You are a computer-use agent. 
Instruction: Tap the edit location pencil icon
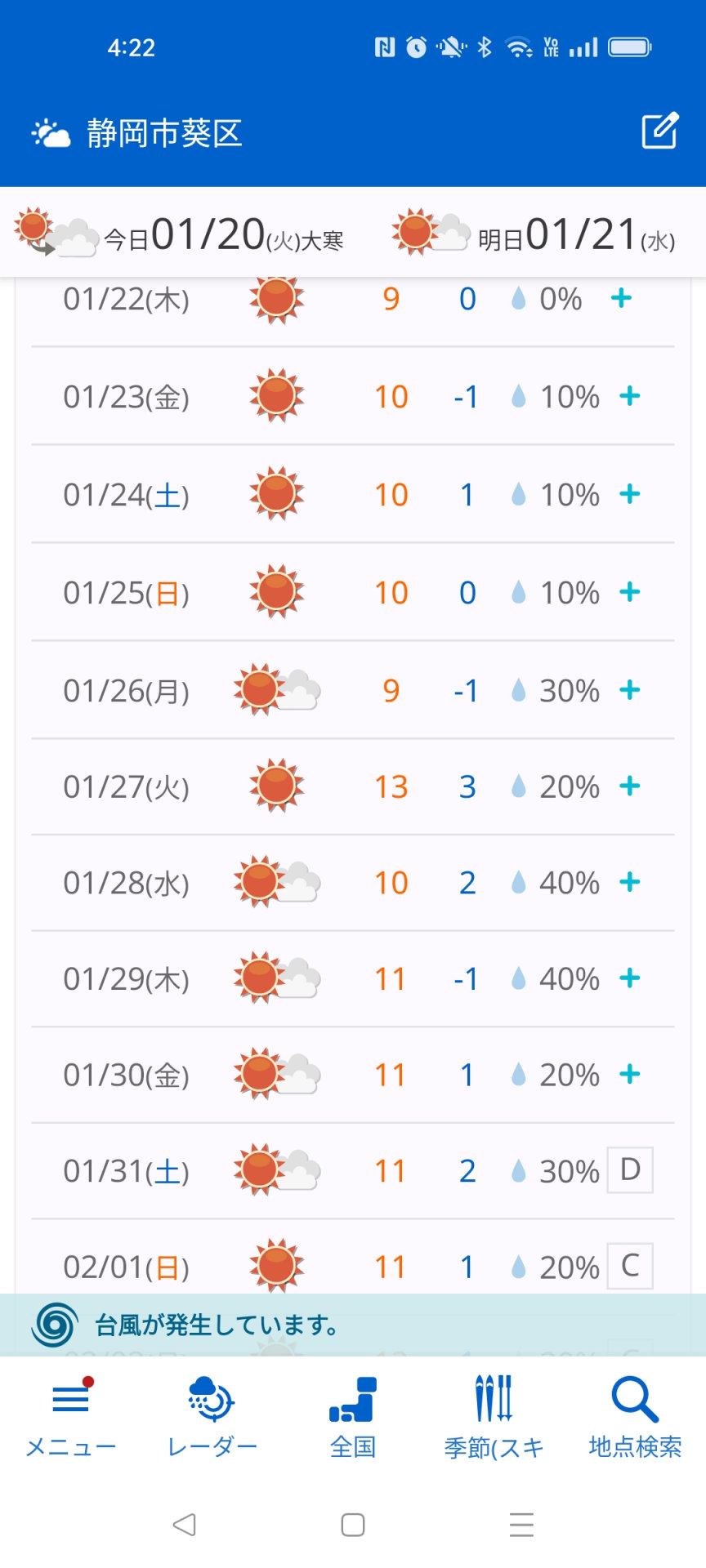[659, 131]
